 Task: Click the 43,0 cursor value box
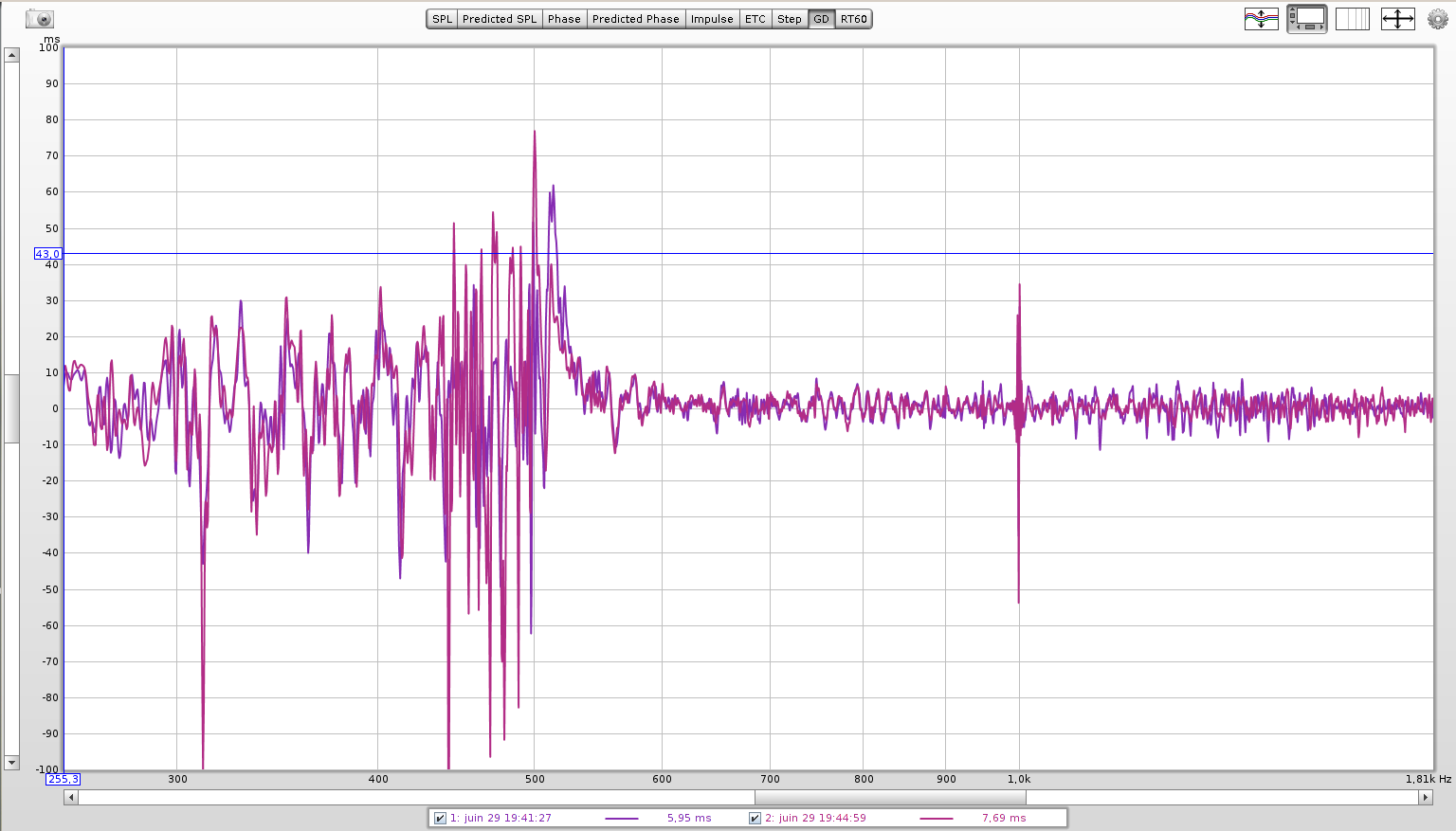[48, 254]
